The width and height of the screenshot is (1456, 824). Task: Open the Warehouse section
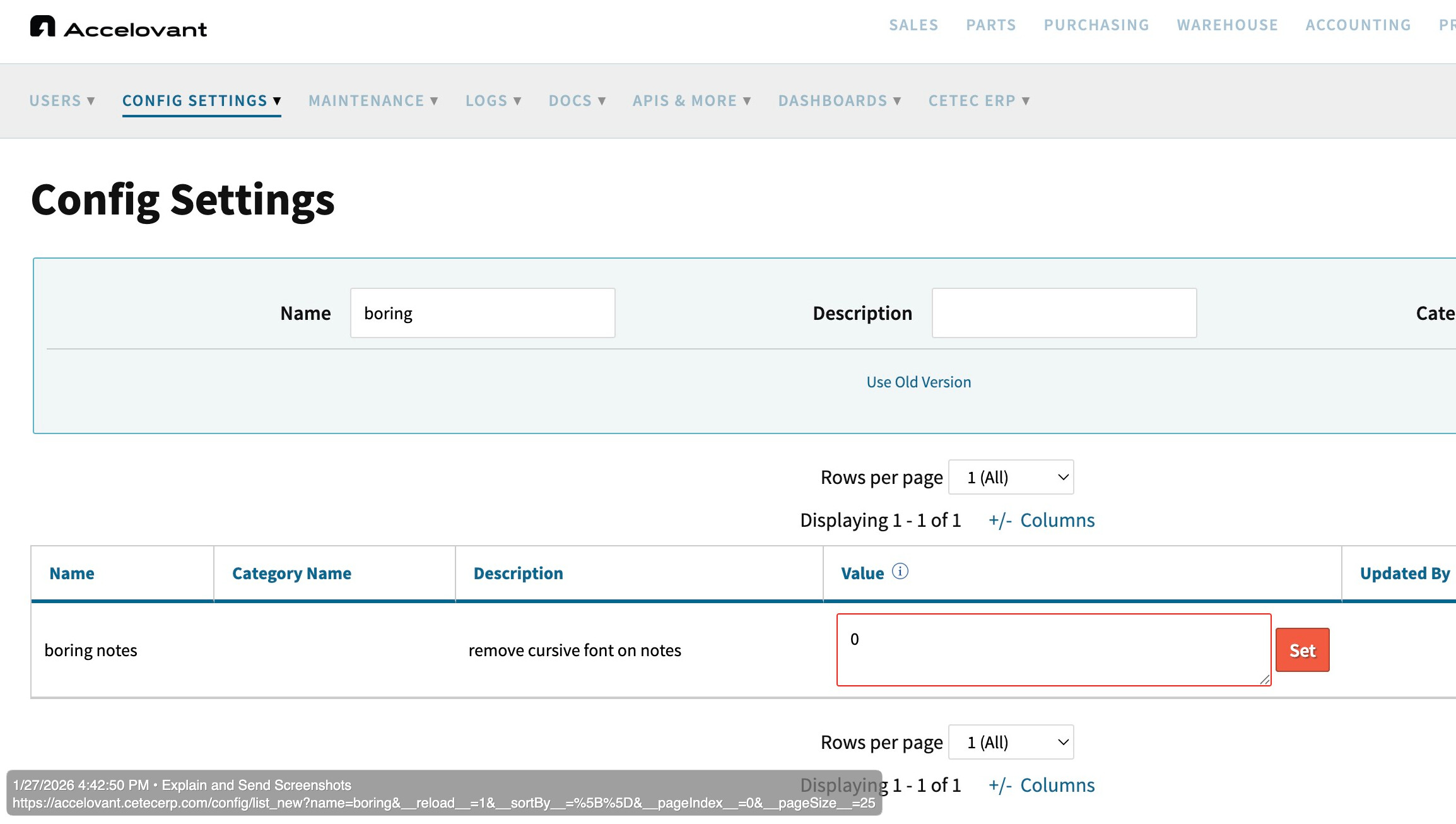tap(1227, 25)
